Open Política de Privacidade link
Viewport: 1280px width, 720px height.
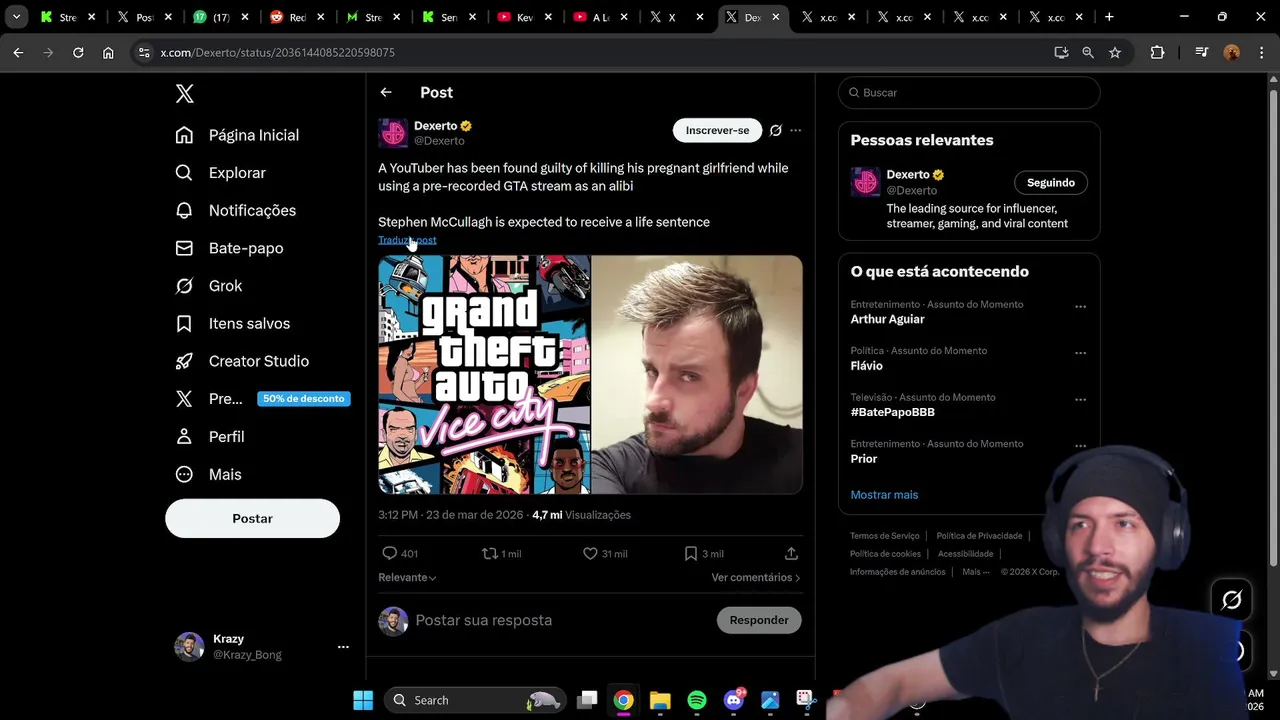(979, 536)
